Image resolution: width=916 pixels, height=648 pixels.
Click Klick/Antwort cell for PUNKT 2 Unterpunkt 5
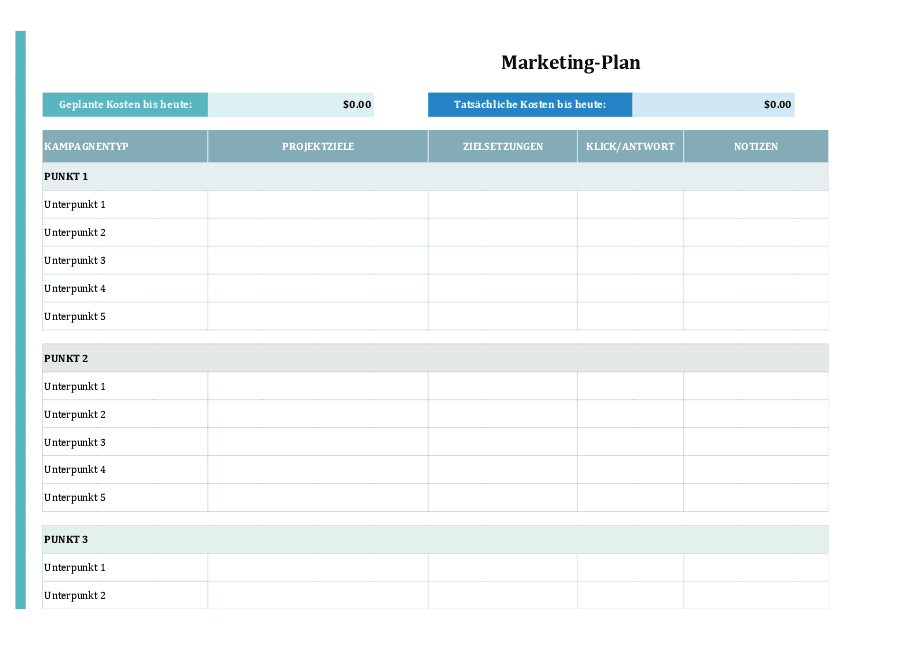pos(630,498)
